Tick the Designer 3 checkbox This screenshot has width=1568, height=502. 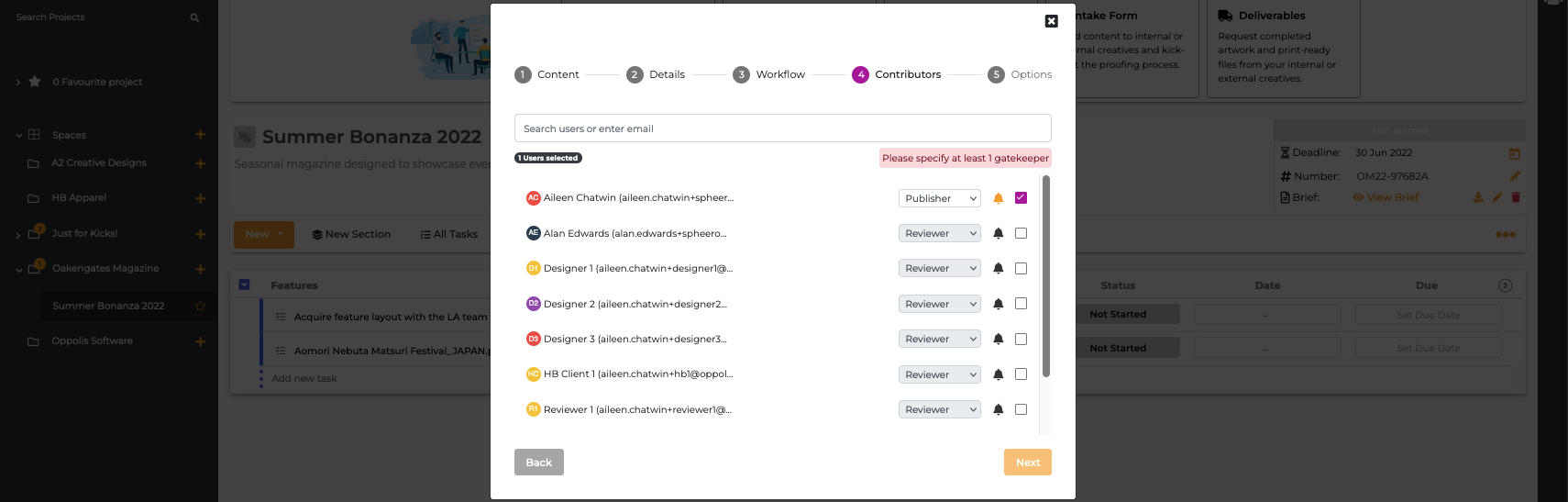click(x=1021, y=340)
